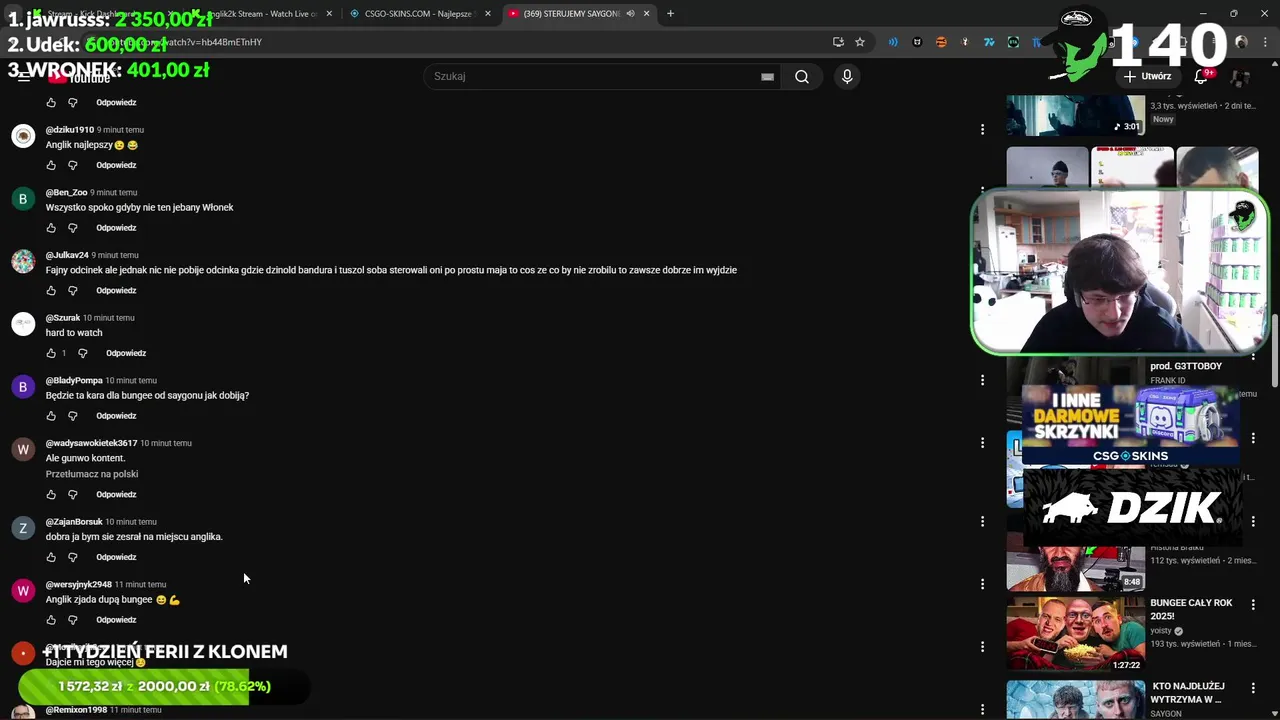Viewport: 1280px width, 720px height.
Task: Open options menu for @BladyPompa comment
Action: point(982,380)
